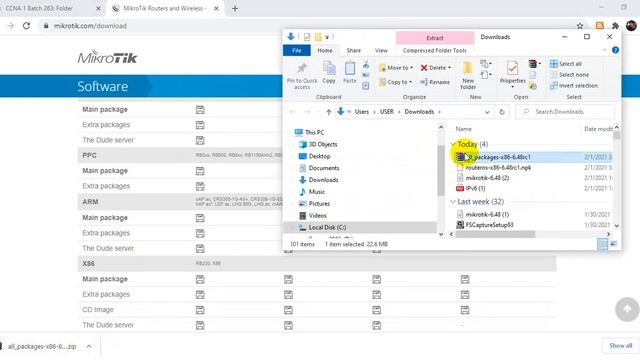The height and width of the screenshot is (360, 640).
Task: Switch to the View ribbon tab
Action: [381, 50]
